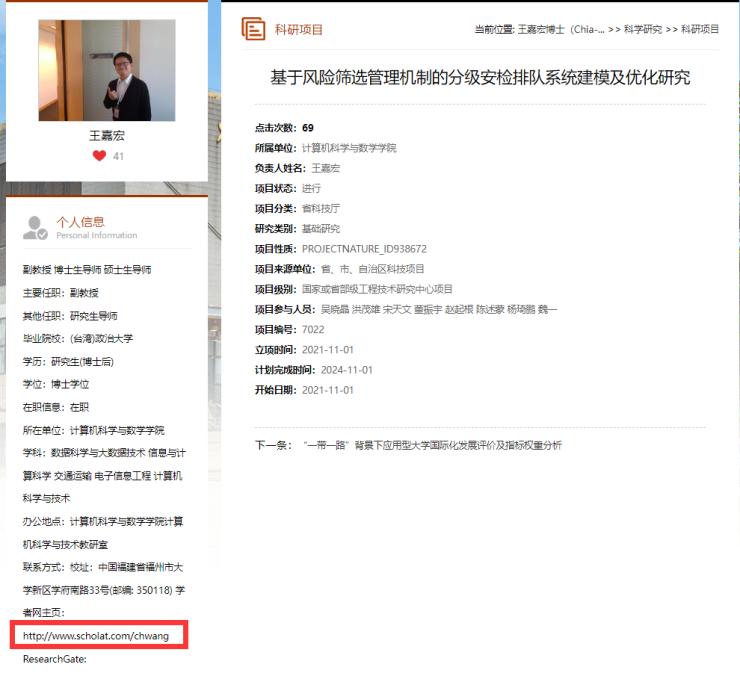Click the name 王嘉宏 below the photo

click(x=106, y=135)
